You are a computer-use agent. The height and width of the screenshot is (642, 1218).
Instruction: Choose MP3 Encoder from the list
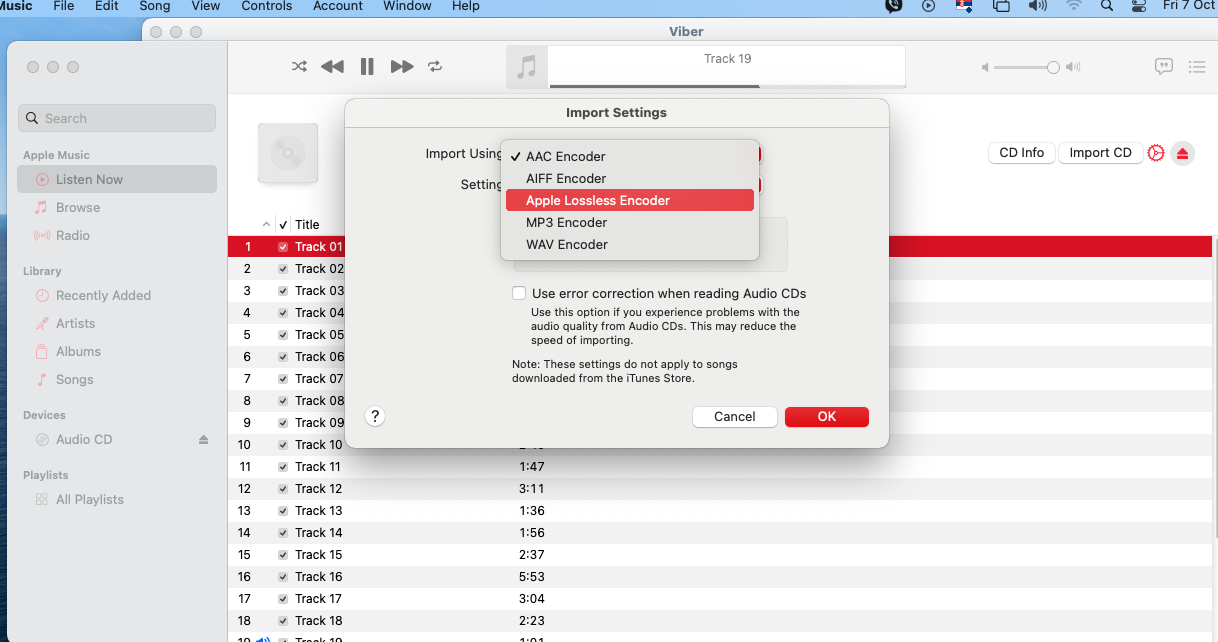pyautogui.click(x=630, y=222)
